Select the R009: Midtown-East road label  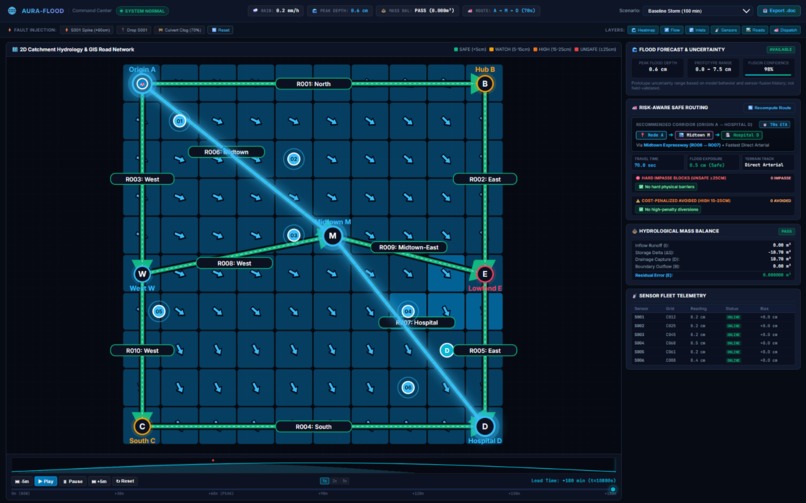click(409, 248)
